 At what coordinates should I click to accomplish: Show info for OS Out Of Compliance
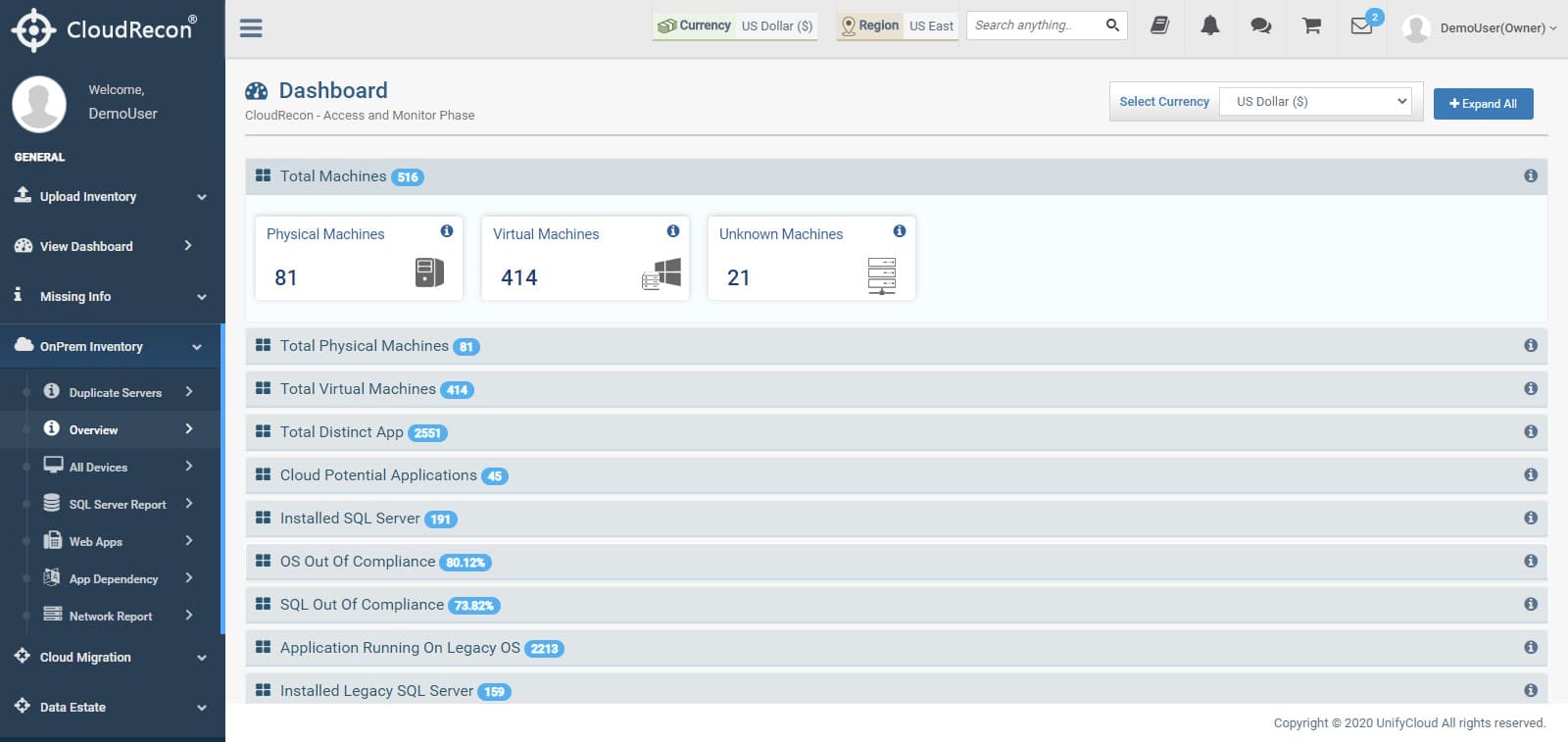pyautogui.click(x=1531, y=562)
